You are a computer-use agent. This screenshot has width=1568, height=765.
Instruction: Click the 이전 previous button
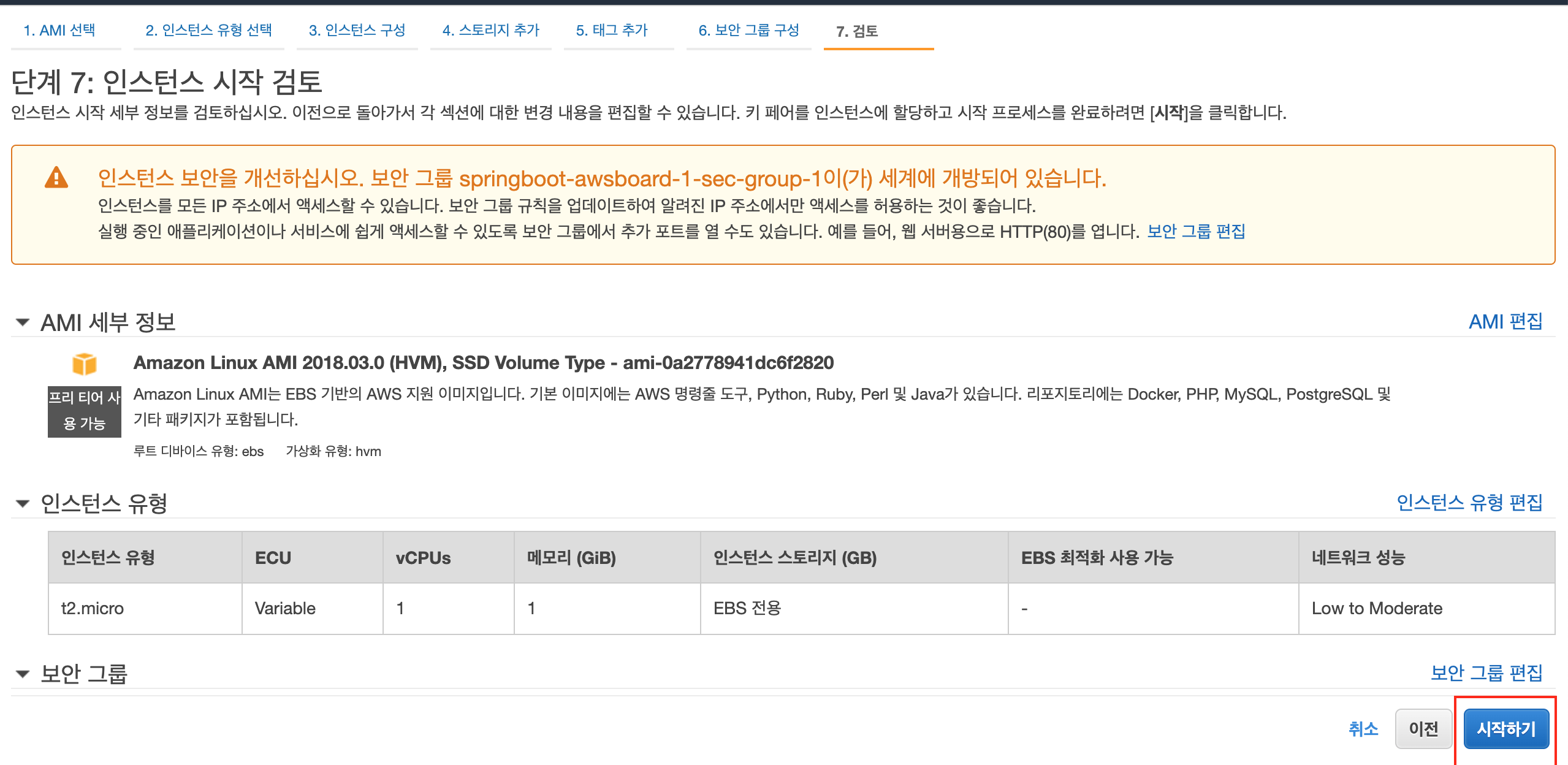coord(1423,728)
